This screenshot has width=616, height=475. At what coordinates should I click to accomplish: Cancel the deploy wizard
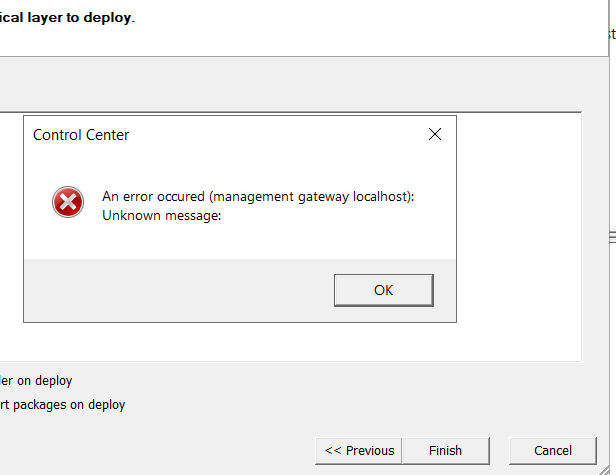553,451
